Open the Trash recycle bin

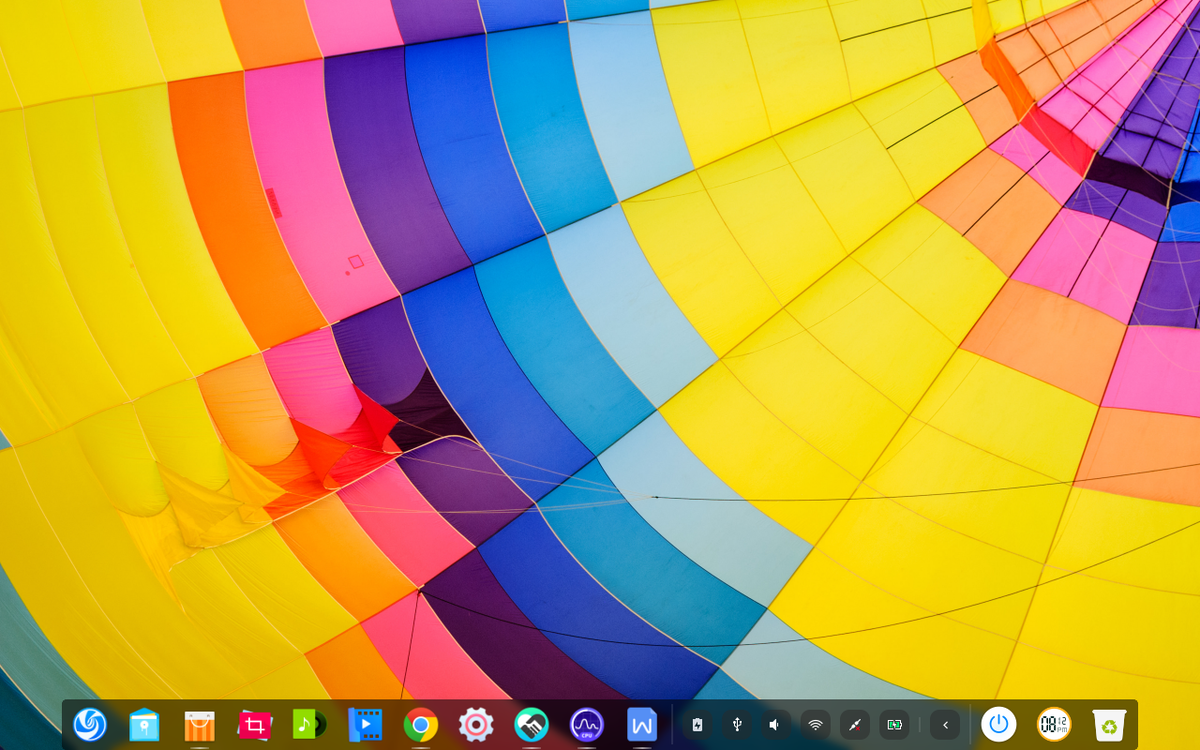pyautogui.click(x=1109, y=724)
